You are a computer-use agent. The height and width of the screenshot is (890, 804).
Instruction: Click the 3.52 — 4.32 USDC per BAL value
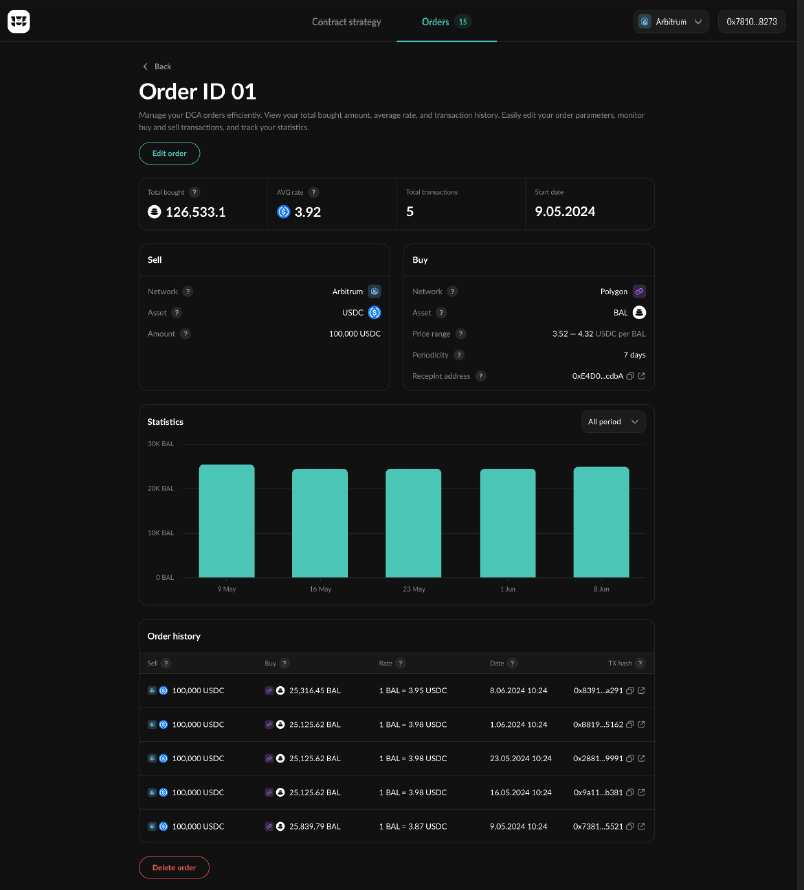[x=599, y=334]
